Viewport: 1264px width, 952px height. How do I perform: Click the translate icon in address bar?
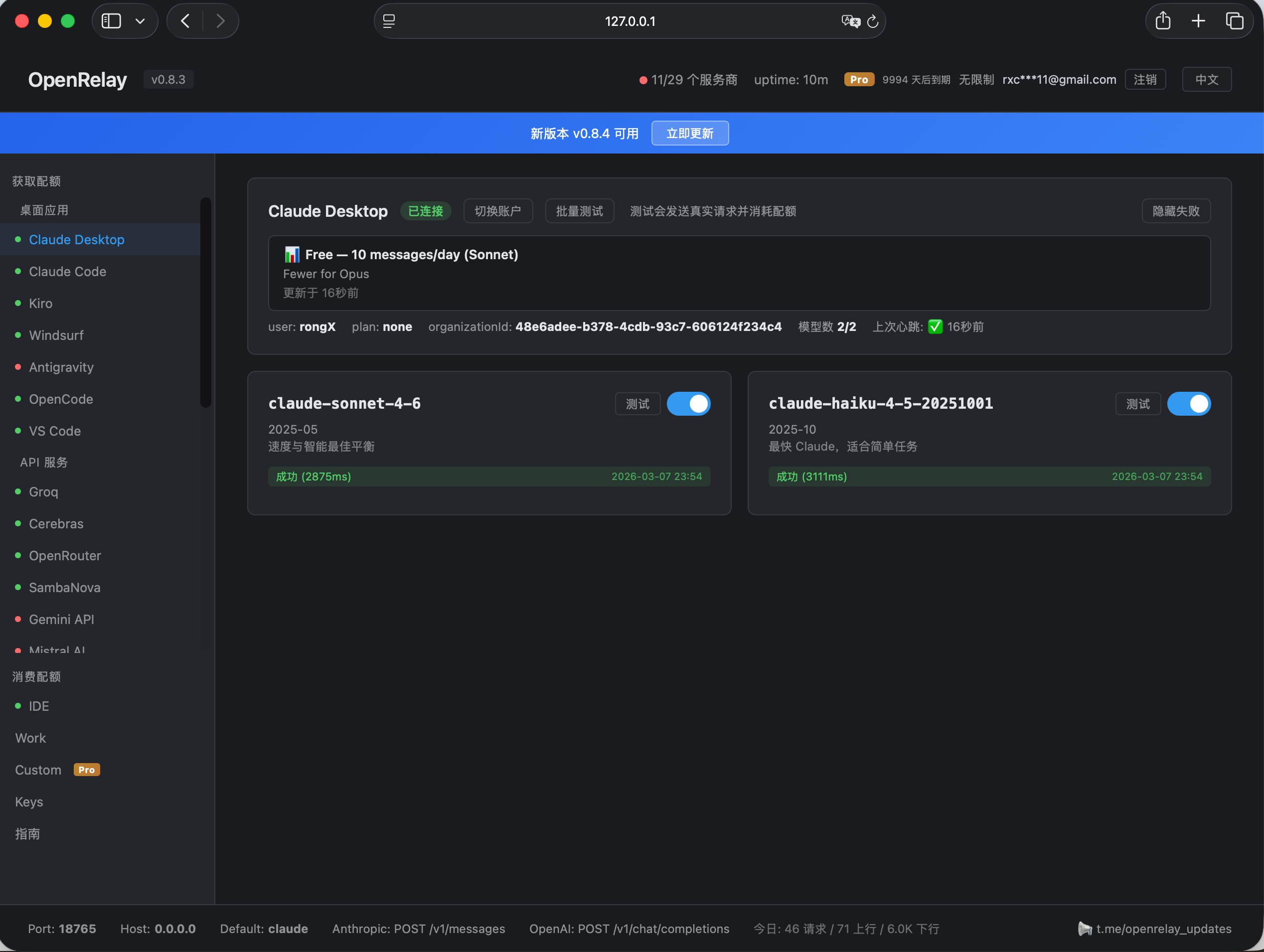[x=850, y=21]
